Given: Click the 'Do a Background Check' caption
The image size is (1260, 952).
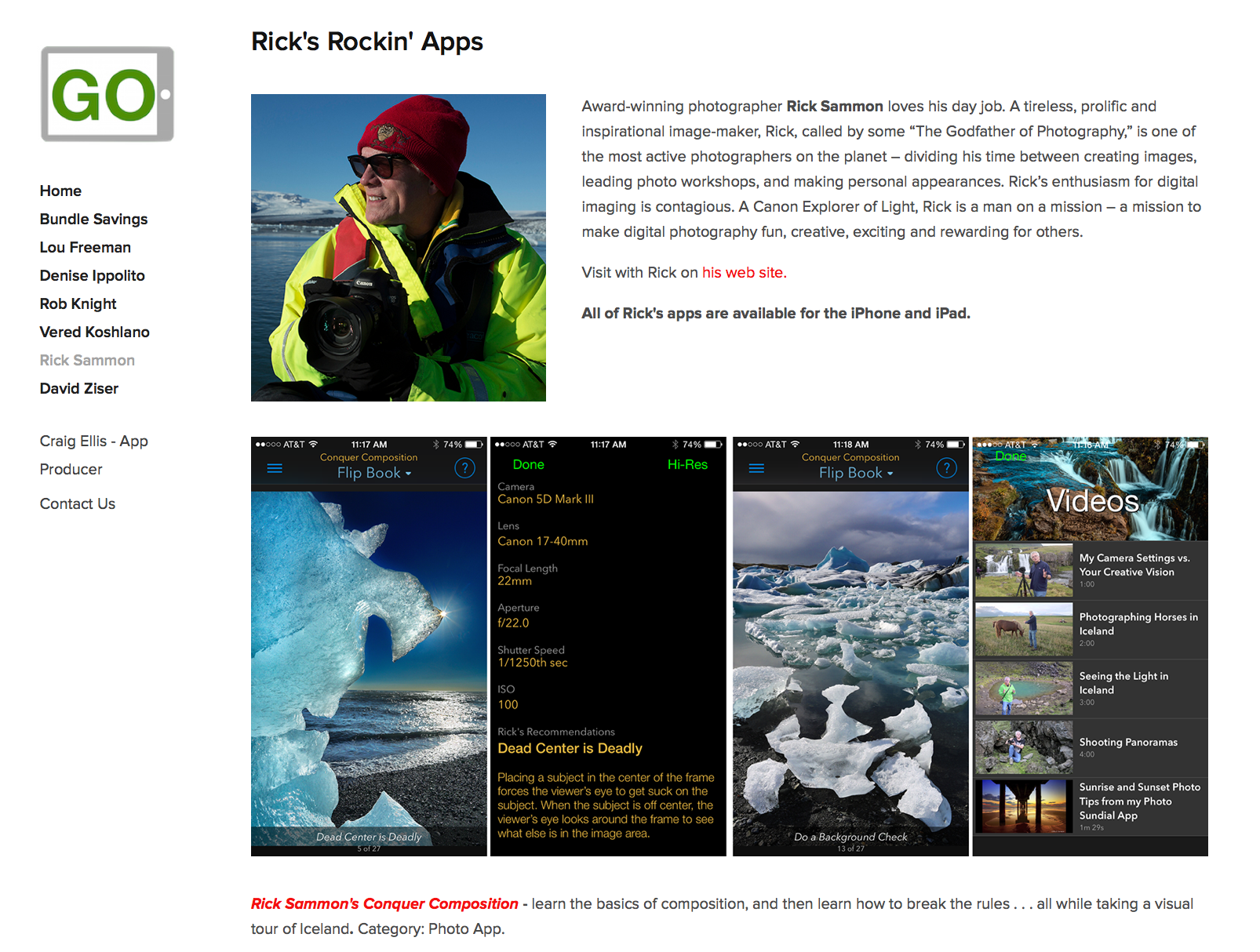Looking at the screenshot, I should point(850,837).
